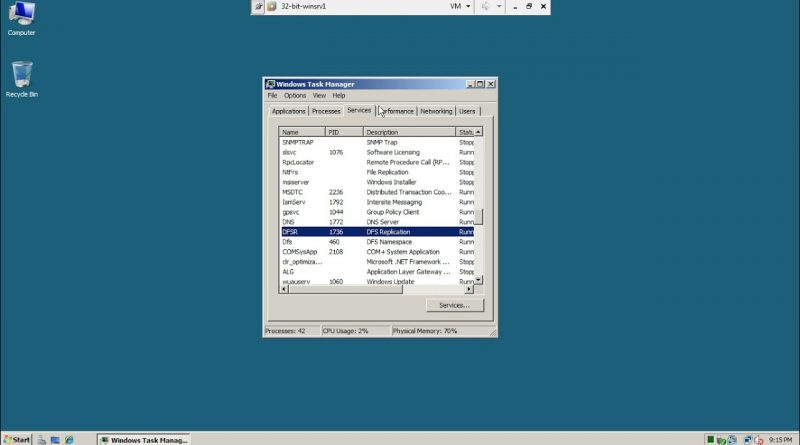Select the COMSysApp service row
The height and width of the screenshot is (445, 800).
click(377, 252)
